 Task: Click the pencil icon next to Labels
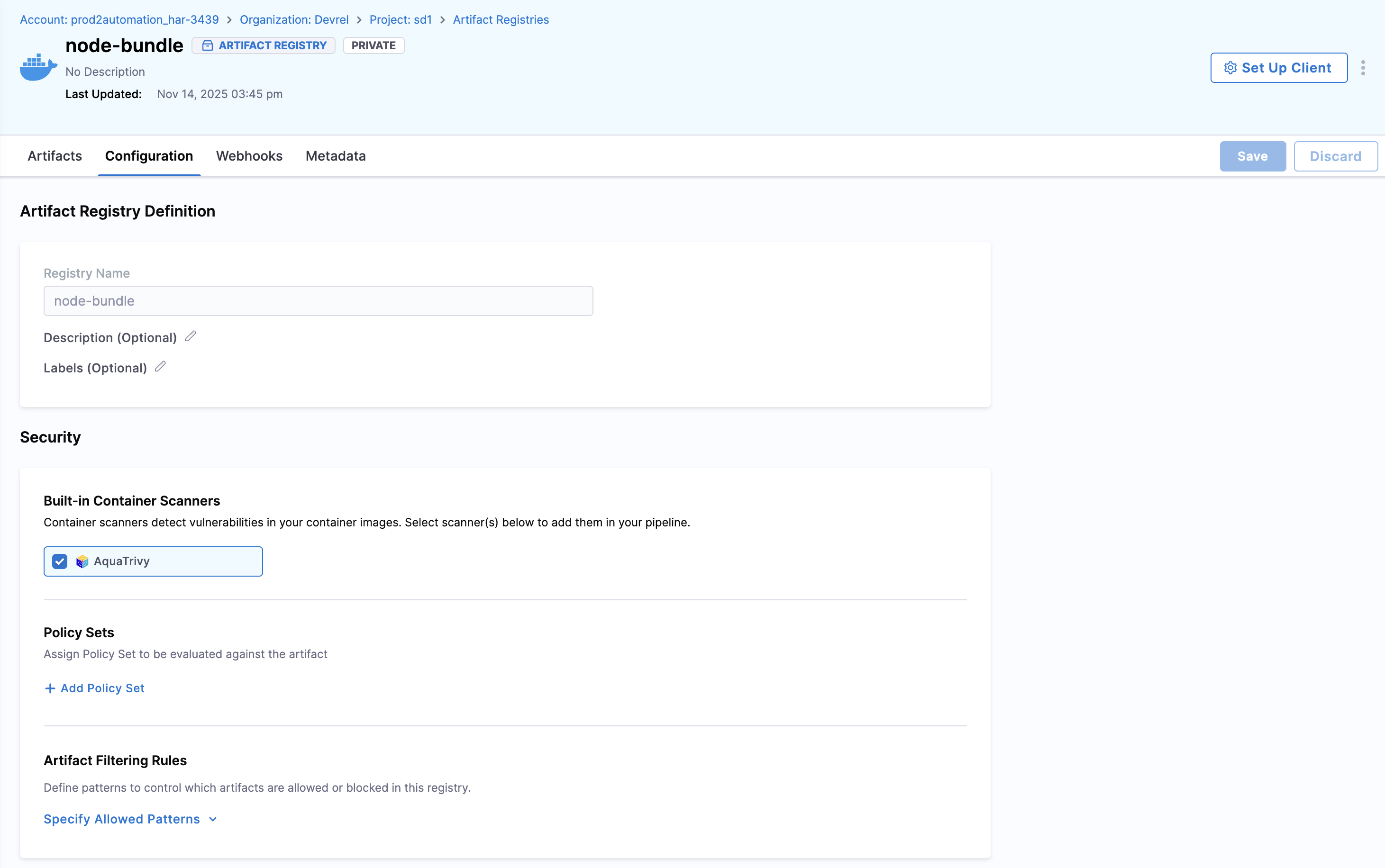(160, 366)
